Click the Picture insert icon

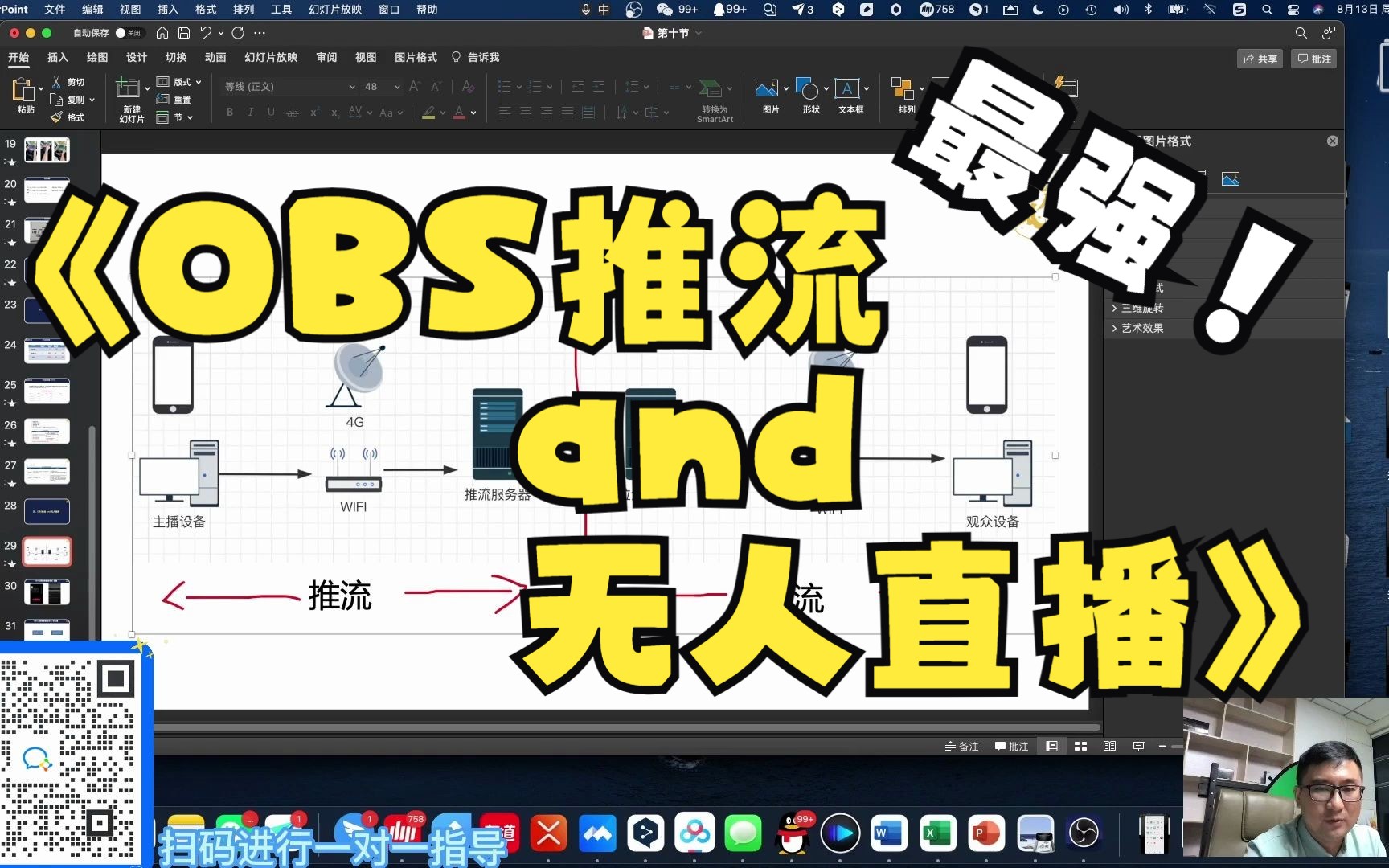tap(767, 88)
